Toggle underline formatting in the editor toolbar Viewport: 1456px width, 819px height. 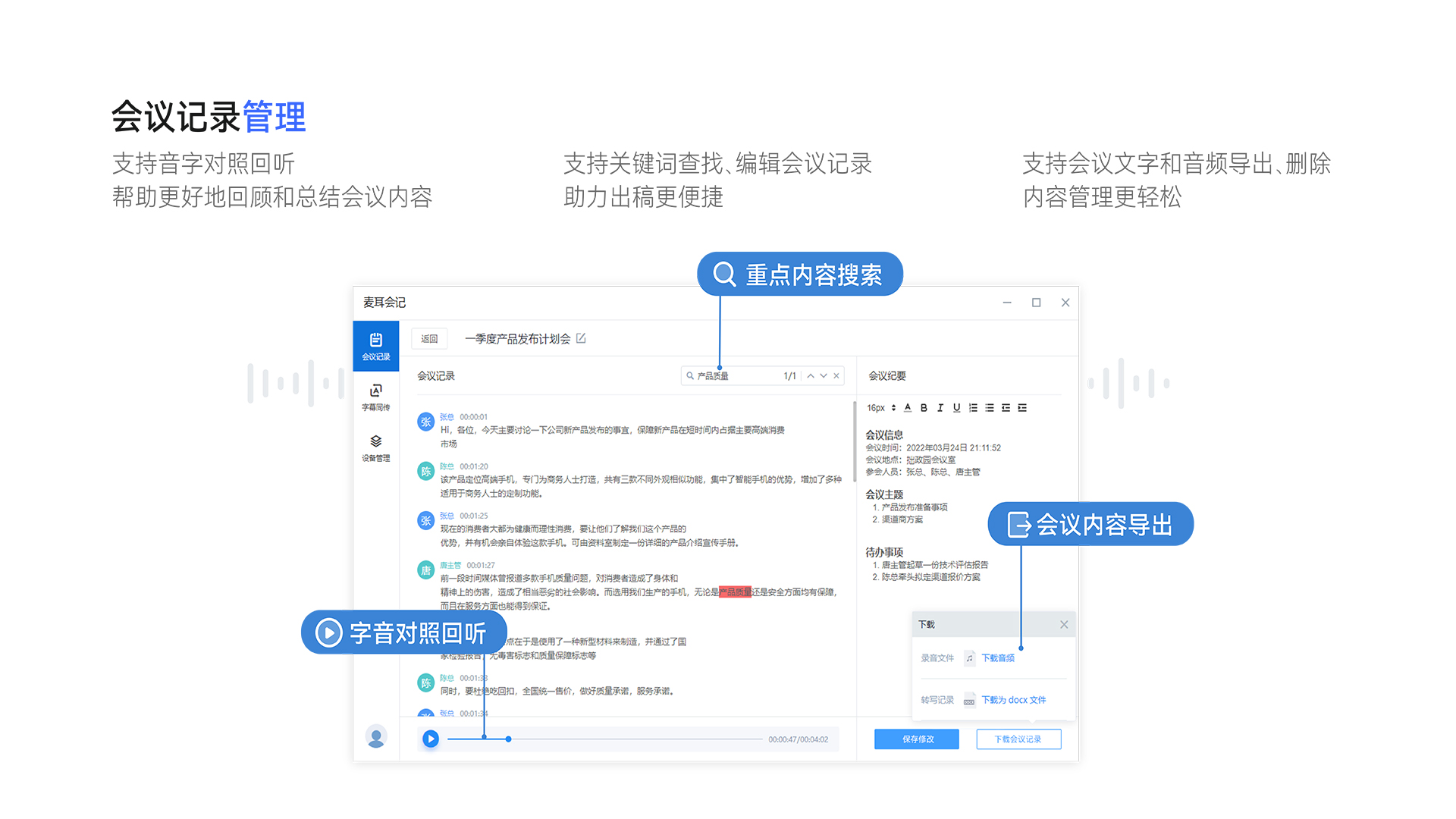[x=956, y=408]
